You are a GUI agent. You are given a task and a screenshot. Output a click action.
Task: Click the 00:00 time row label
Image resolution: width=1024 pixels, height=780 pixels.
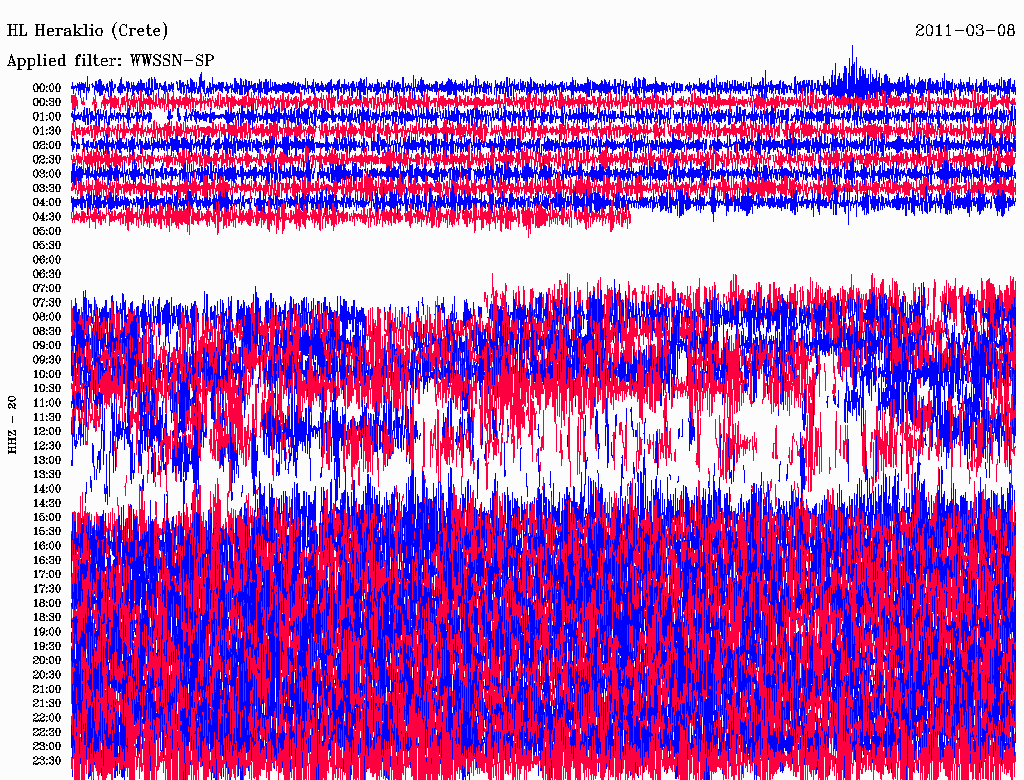pyautogui.click(x=47, y=88)
